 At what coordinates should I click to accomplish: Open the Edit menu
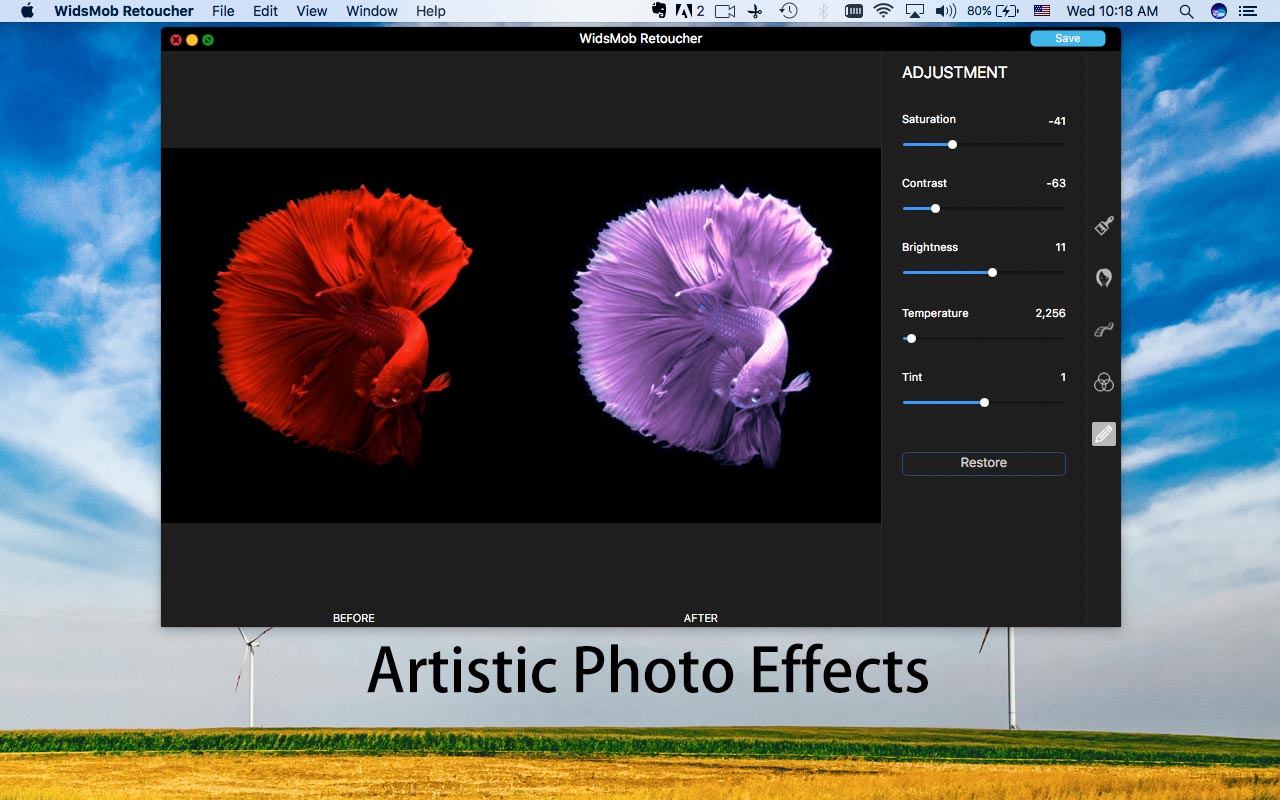coord(265,11)
